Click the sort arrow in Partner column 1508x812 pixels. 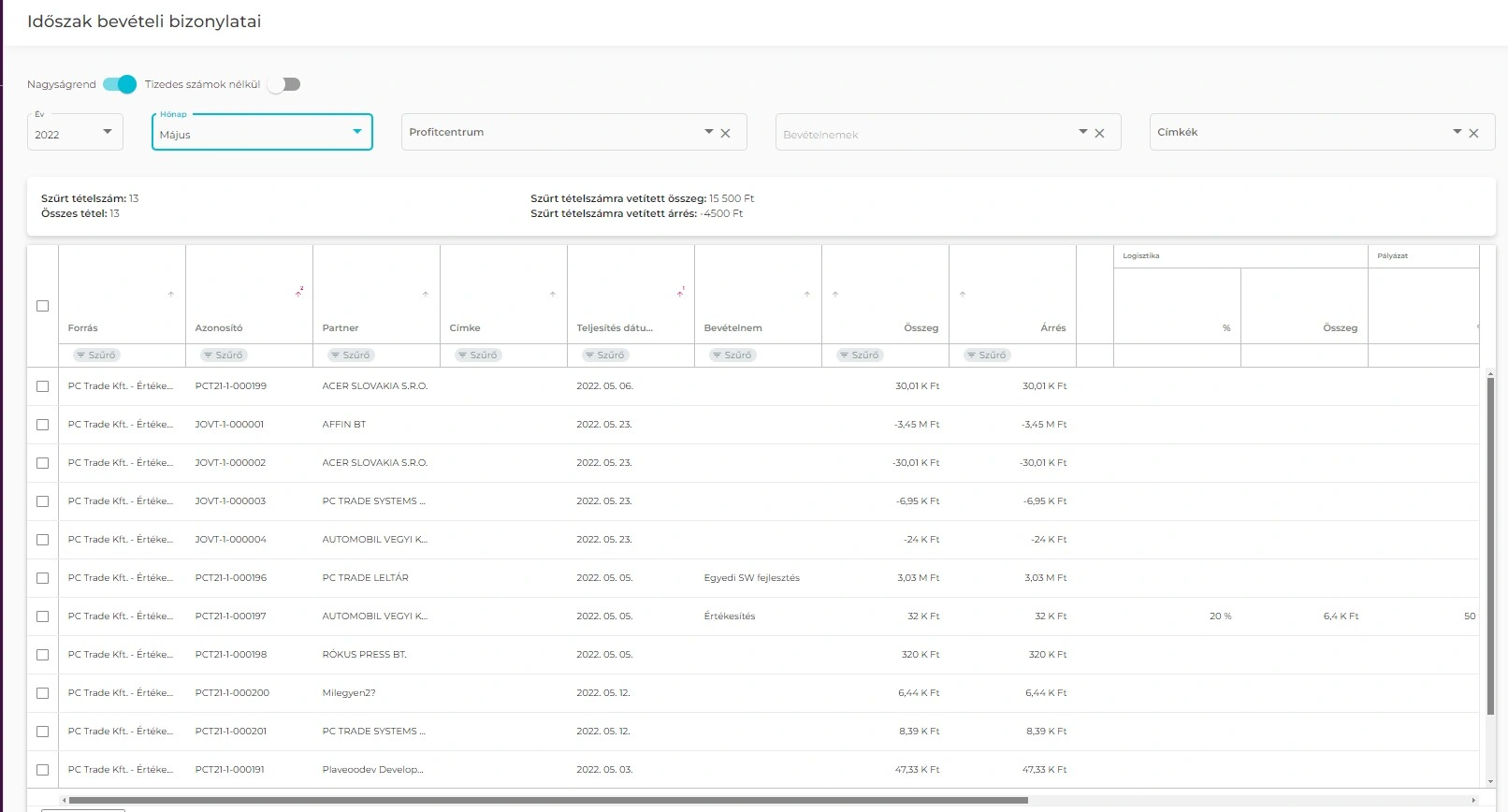tap(426, 295)
